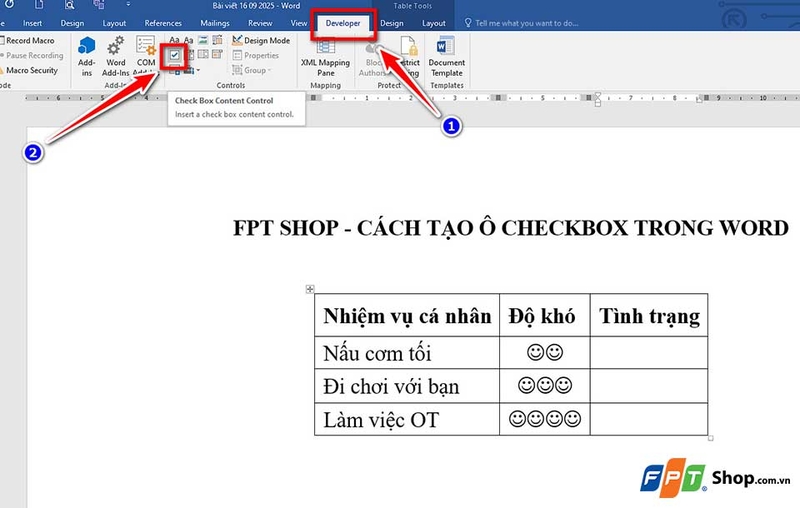Image resolution: width=800 pixels, height=508 pixels.
Task: Open the Mailings tab
Action: click(x=215, y=23)
